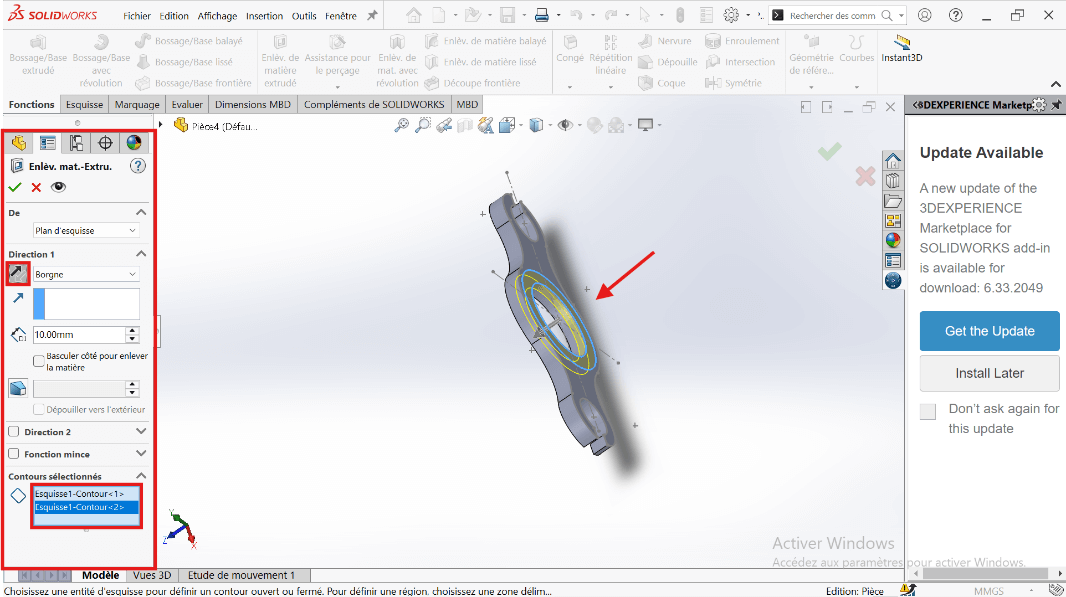This screenshot has width=1066, height=597.
Task: Click the Get the Update button
Action: click(989, 331)
